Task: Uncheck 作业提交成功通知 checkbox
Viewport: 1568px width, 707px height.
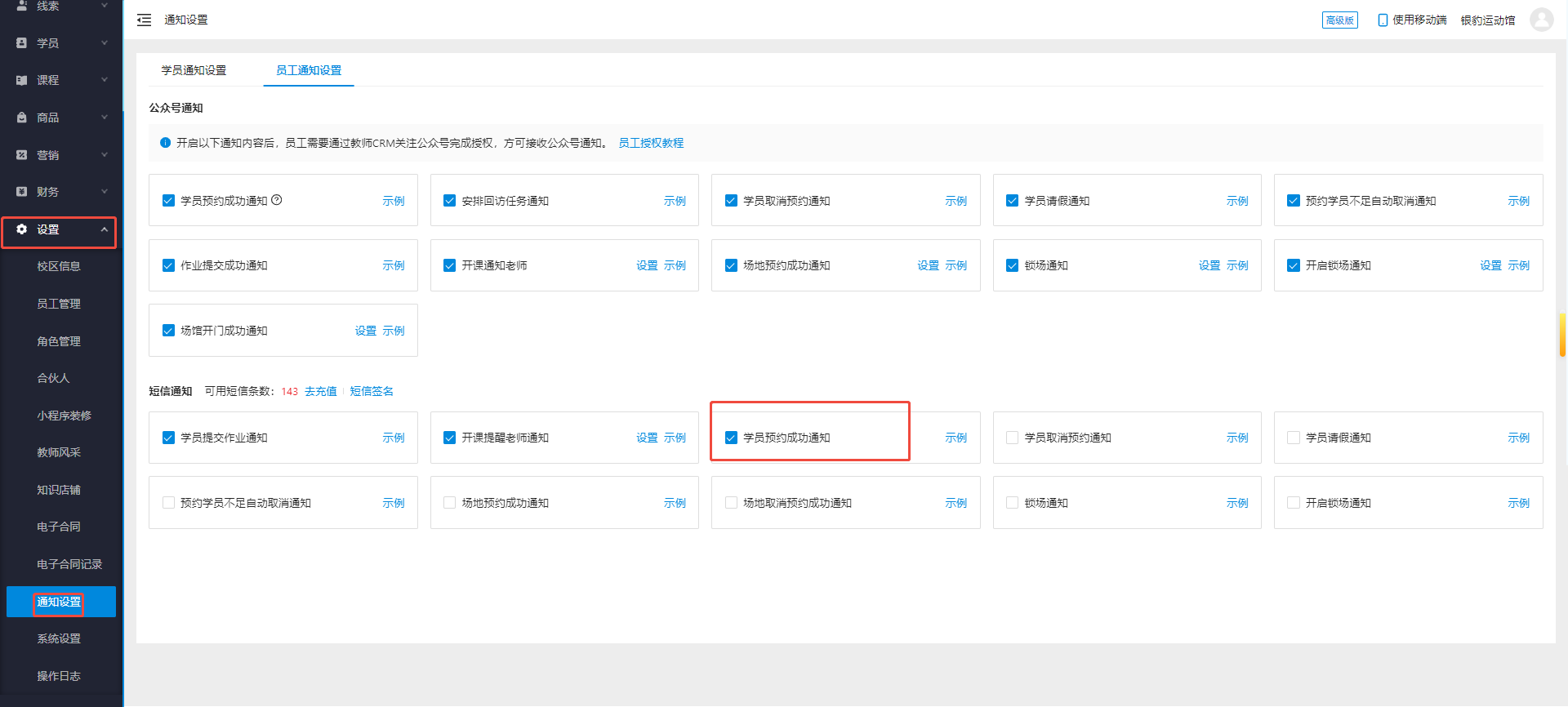Action: pyautogui.click(x=168, y=265)
